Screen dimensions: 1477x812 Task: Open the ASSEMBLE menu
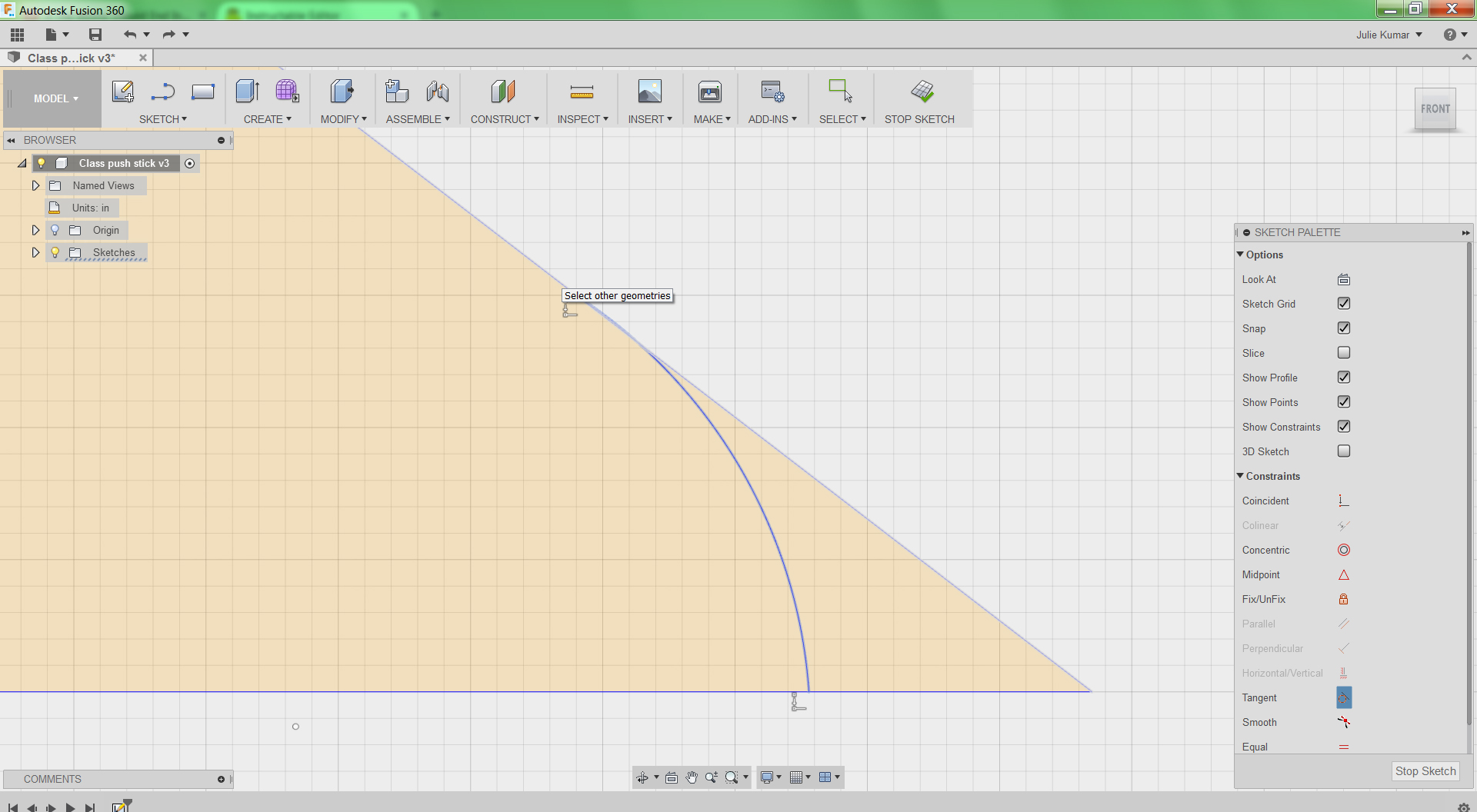pos(418,119)
